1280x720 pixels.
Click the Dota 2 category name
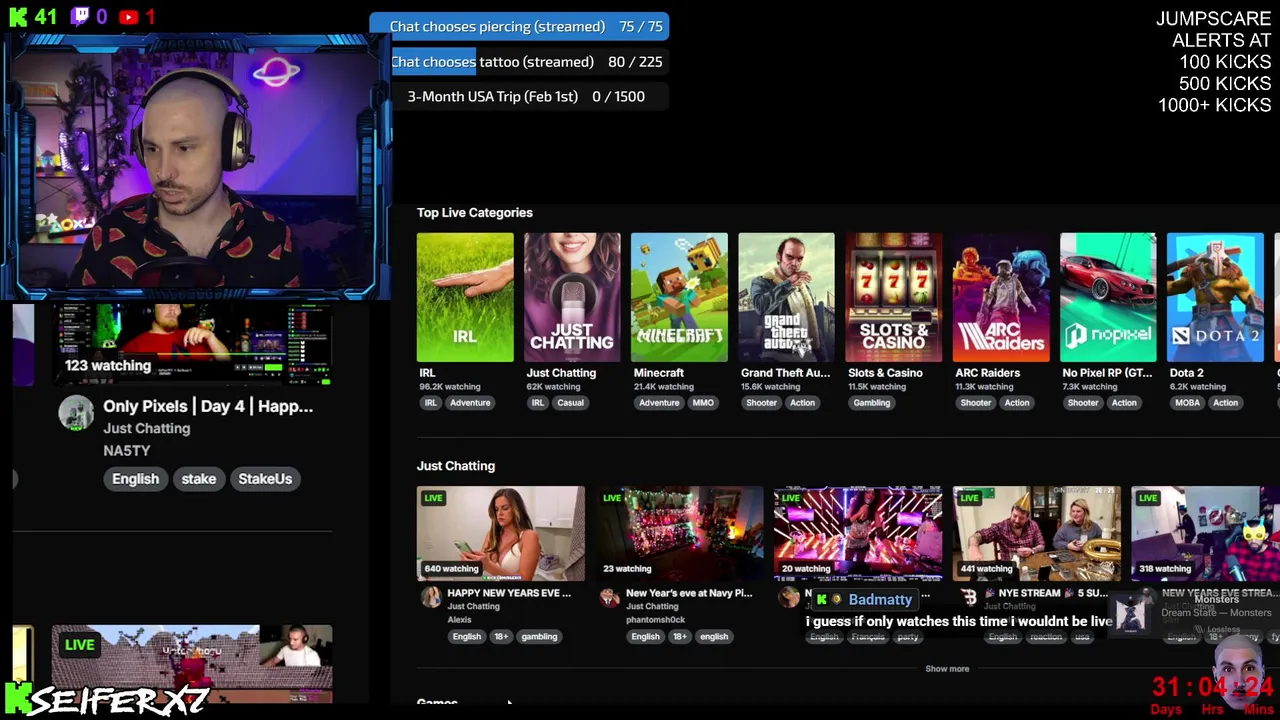(x=1186, y=373)
